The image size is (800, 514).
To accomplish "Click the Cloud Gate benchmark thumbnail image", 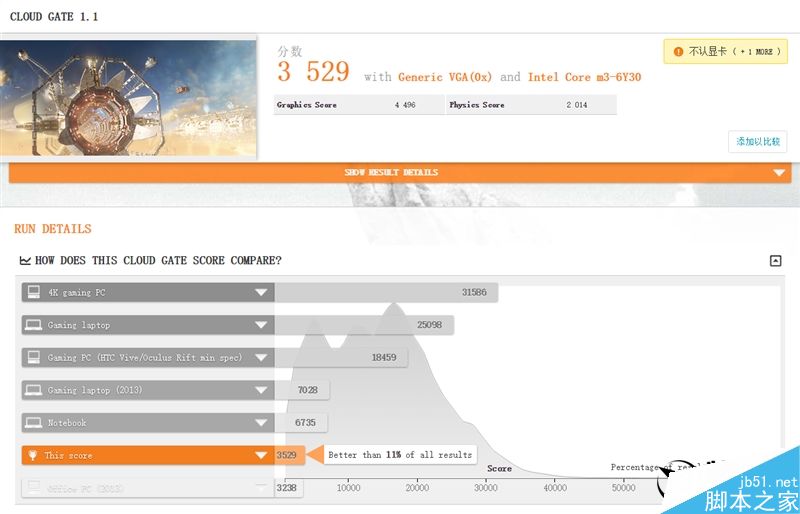I will [x=128, y=98].
